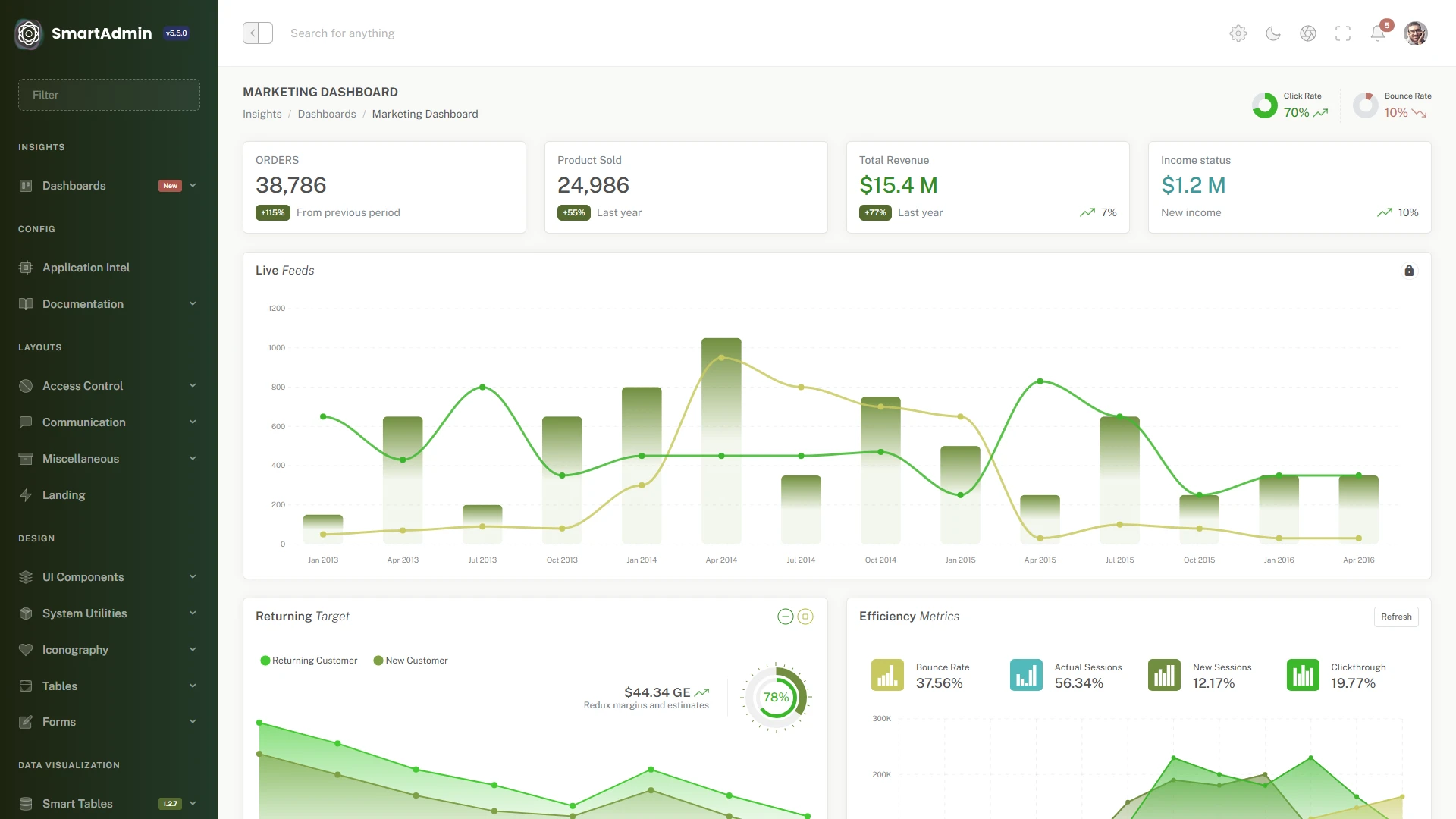Click the Documentation book icon
Viewport: 1456px width, 819px height.
pyautogui.click(x=26, y=304)
